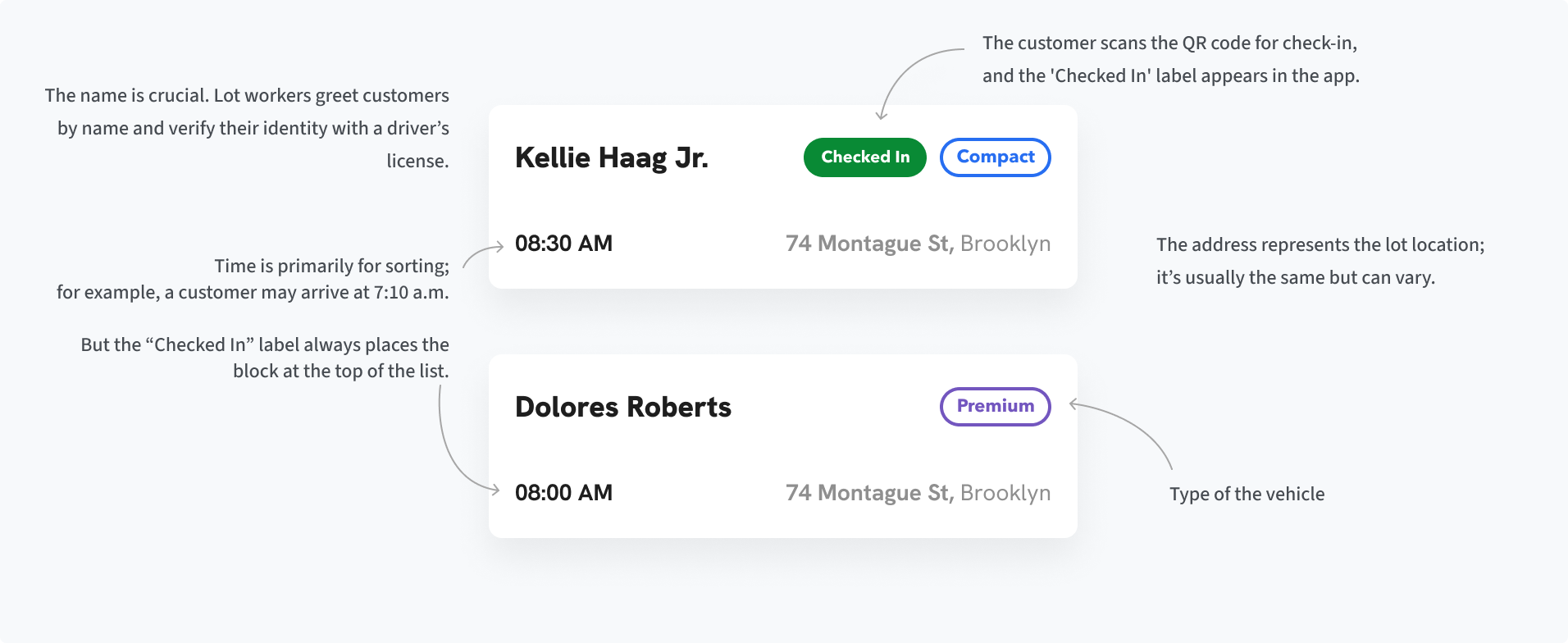Open the Dolores Roberts name heading

pos(622,407)
